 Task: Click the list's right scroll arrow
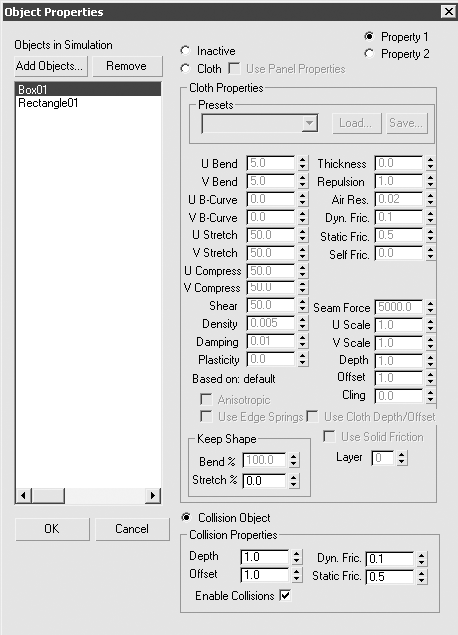[x=153, y=495]
